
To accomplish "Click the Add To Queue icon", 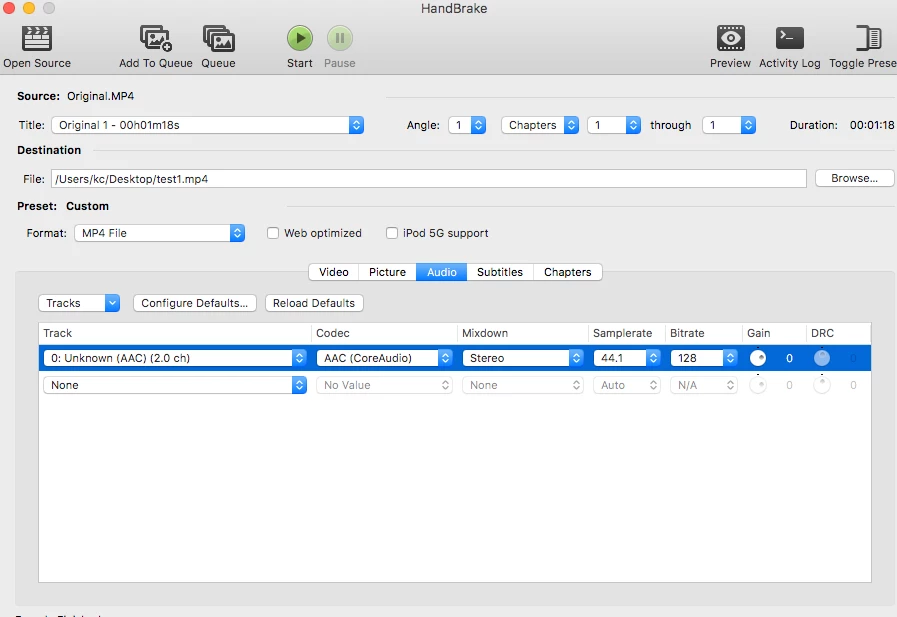I will [x=156, y=38].
